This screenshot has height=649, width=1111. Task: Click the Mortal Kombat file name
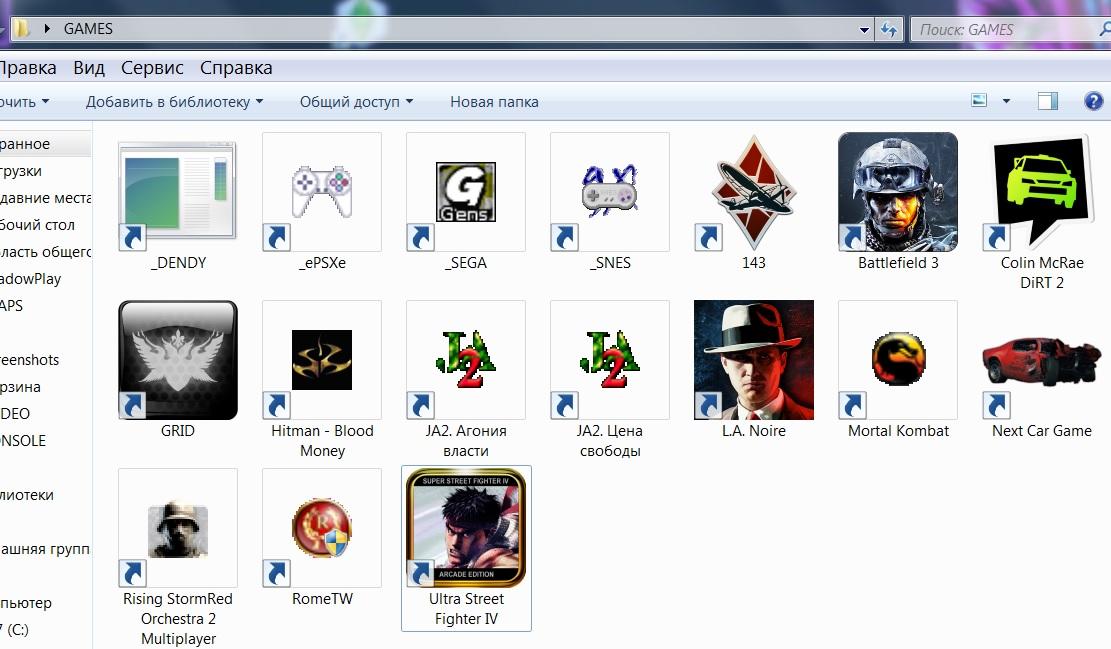[x=898, y=431]
